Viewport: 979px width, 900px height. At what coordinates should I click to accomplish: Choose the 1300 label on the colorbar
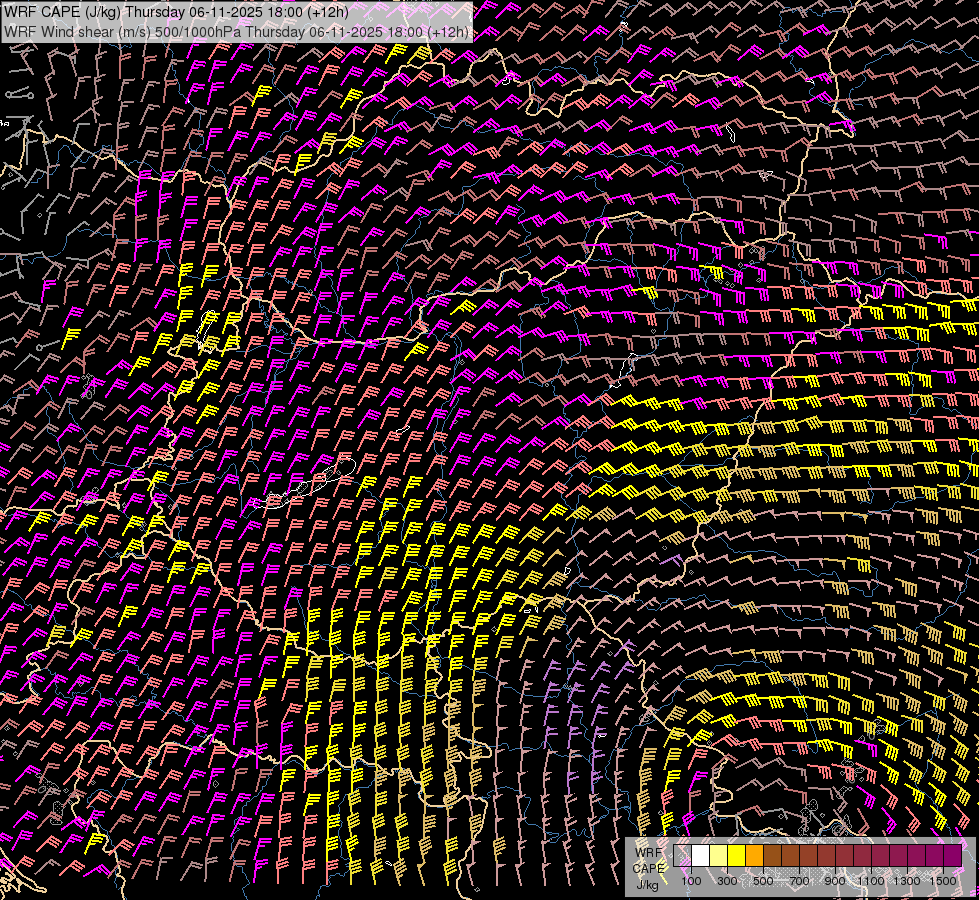point(907,881)
